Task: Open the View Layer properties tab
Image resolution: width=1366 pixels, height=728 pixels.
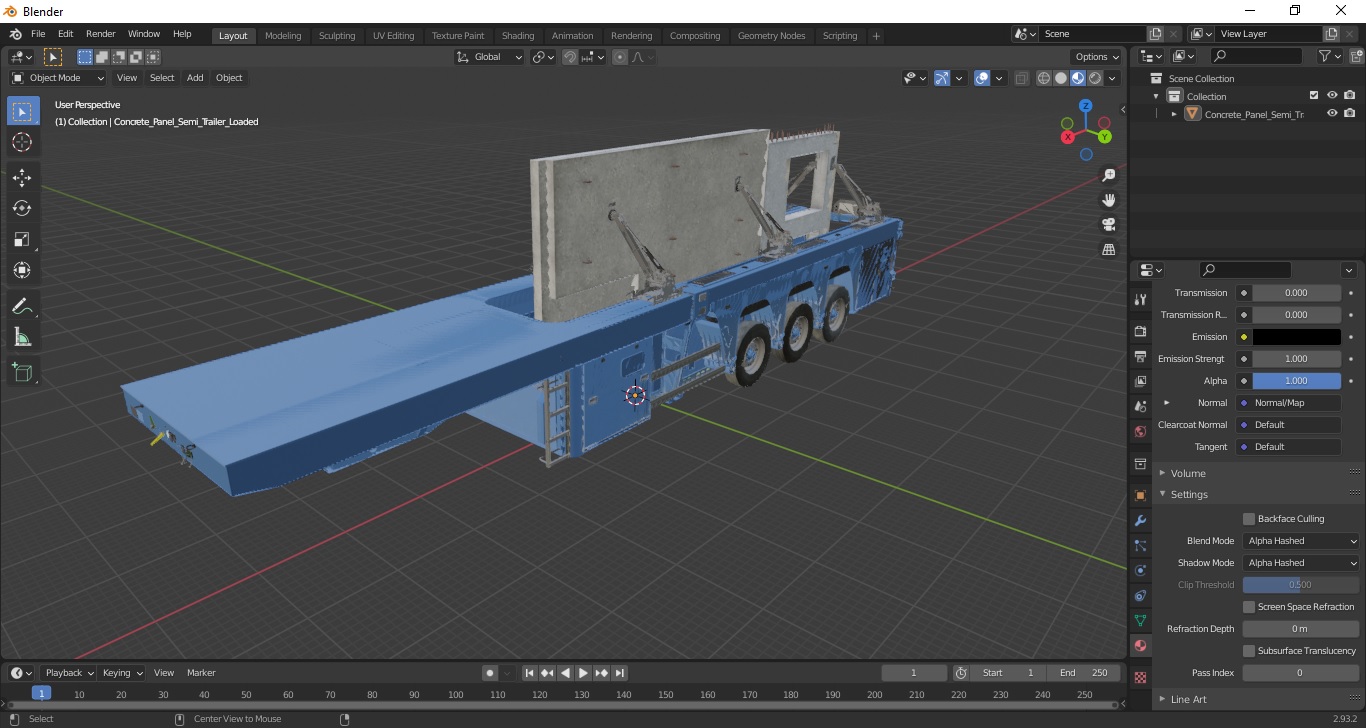Action: coord(1140,381)
